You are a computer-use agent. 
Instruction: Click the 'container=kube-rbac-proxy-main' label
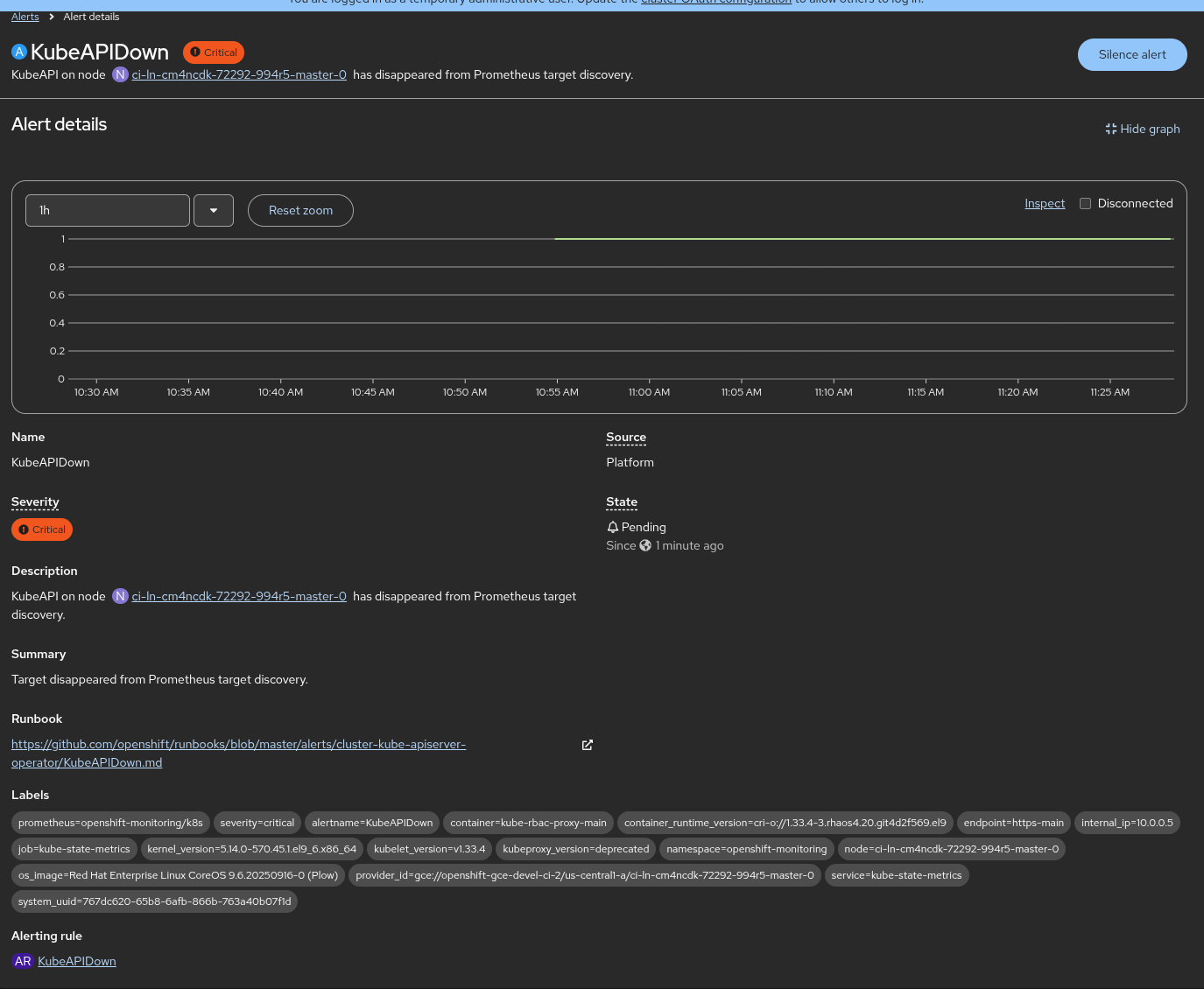click(528, 823)
